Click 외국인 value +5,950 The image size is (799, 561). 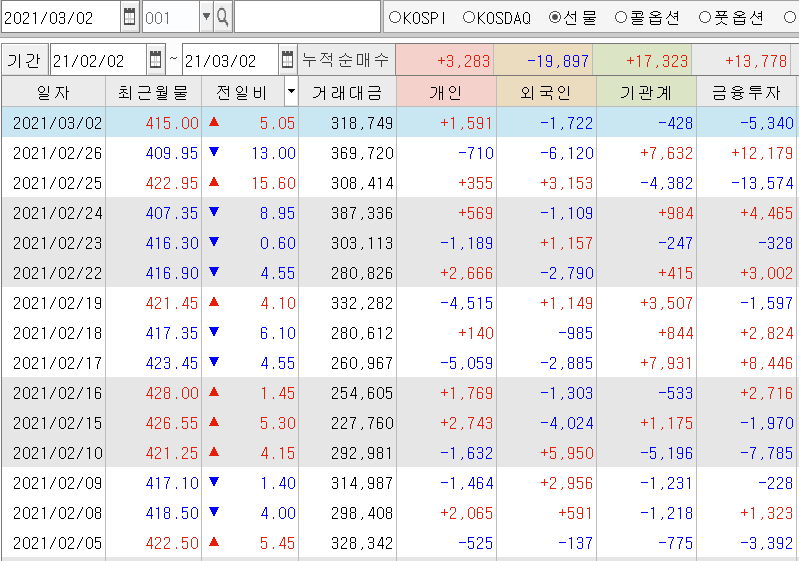[x=567, y=453]
